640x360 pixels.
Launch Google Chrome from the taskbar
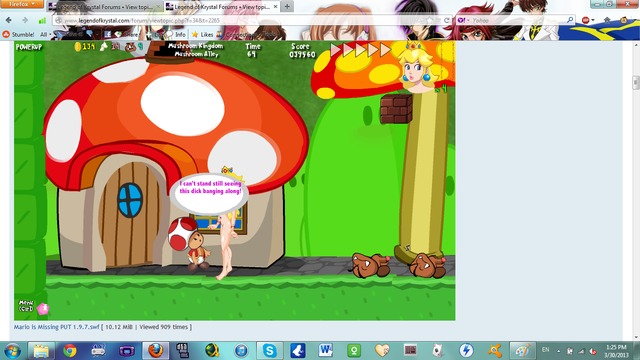[x=70, y=351]
